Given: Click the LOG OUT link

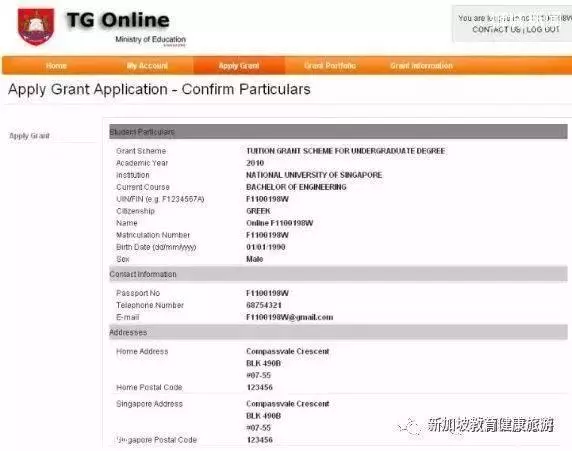Looking at the screenshot, I should 543,30.
